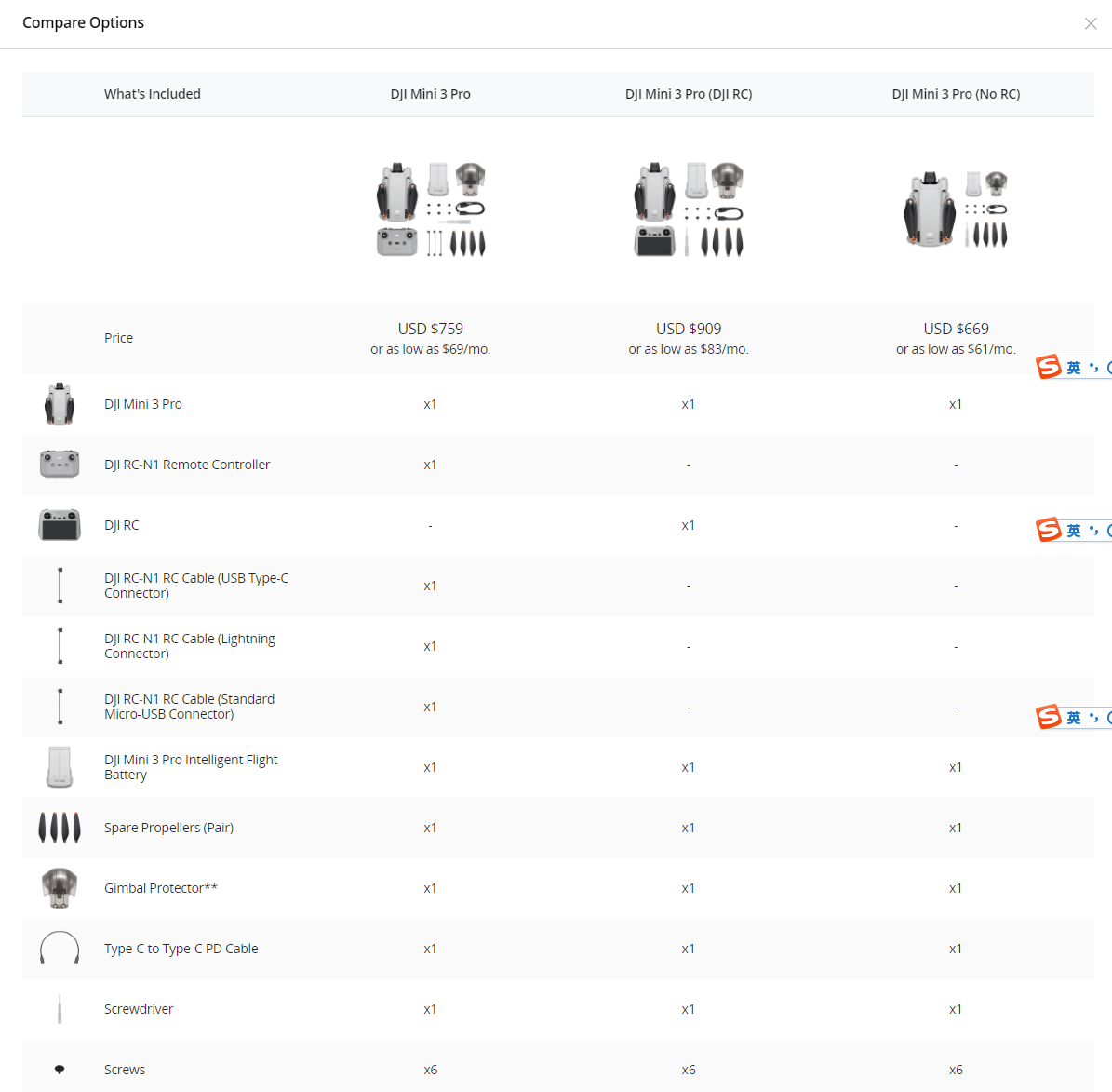Click the Screwdriver icon
The height and width of the screenshot is (1092, 1112).
click(60, 1009)
